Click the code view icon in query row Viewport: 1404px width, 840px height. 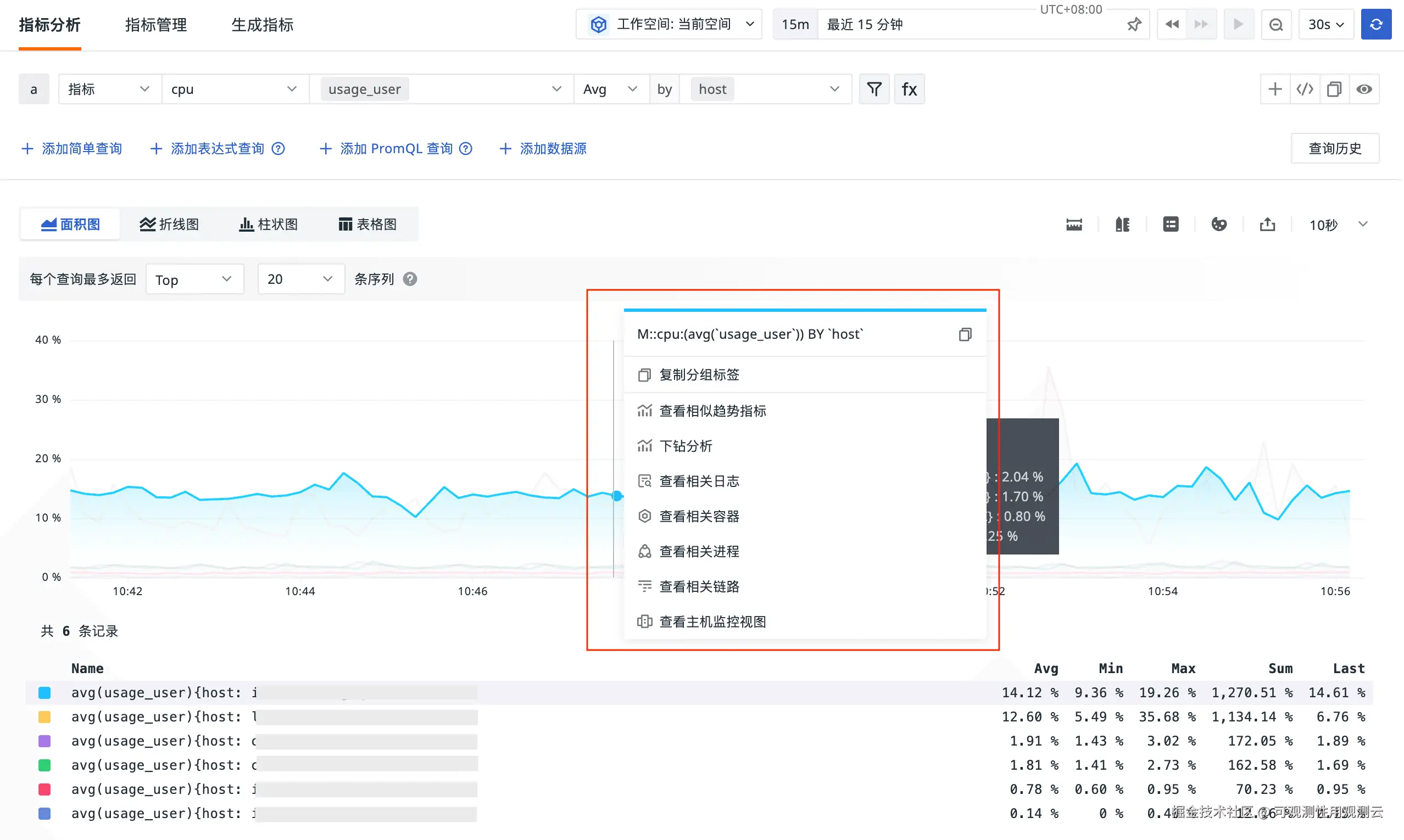1305,89
